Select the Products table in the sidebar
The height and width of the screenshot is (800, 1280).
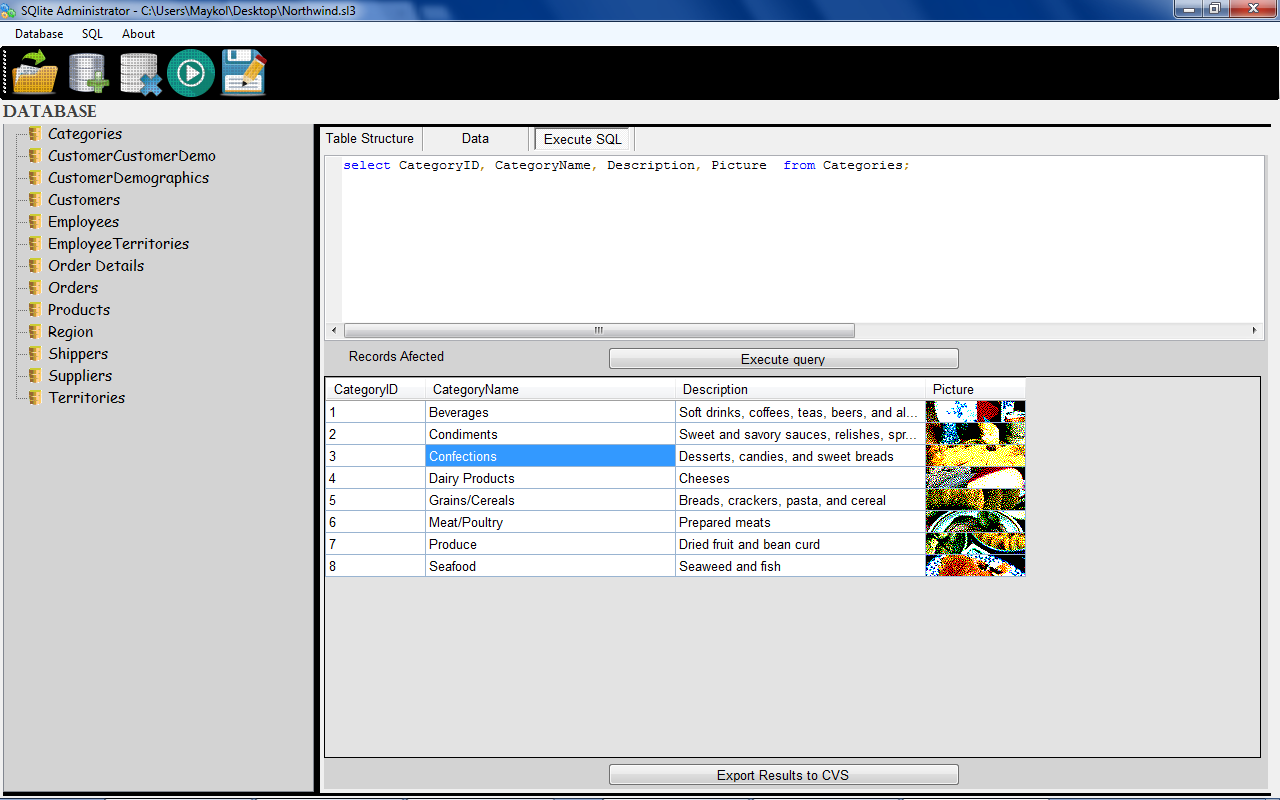[79, 309]
